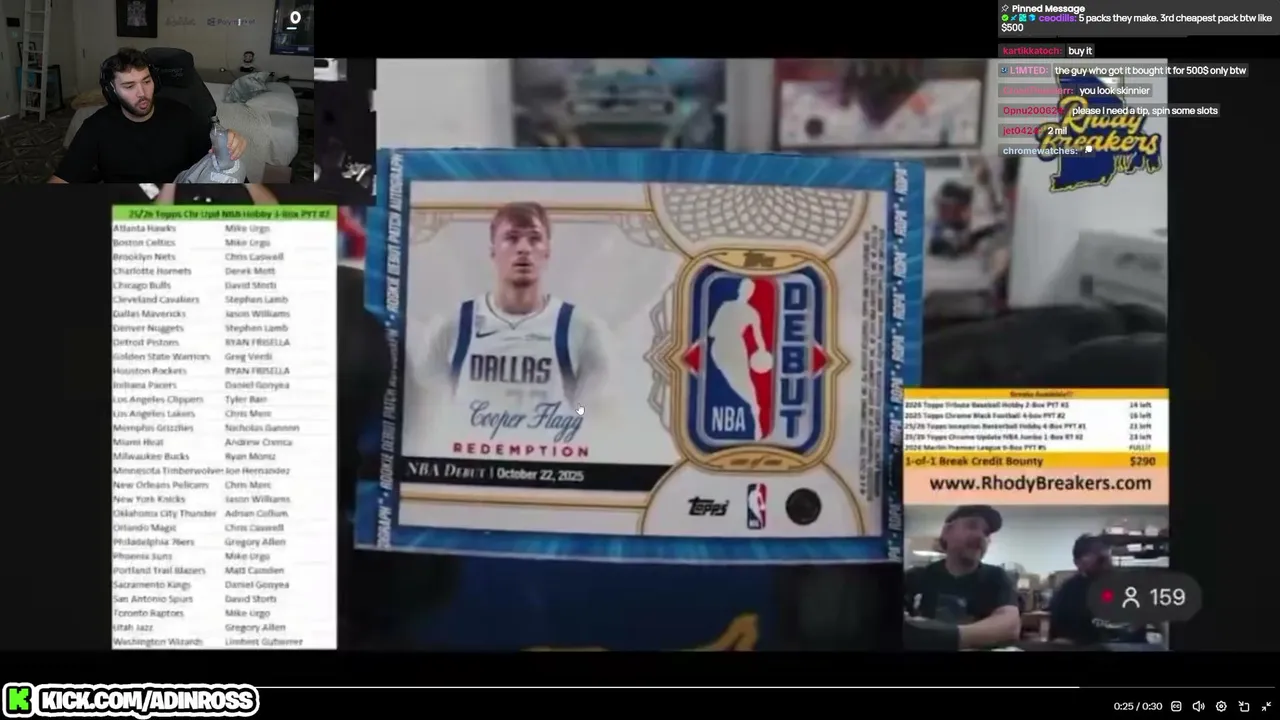Click the chat username L1MTED
The width and height of the screenshot is (1280, 720).
click(1028, 71)
